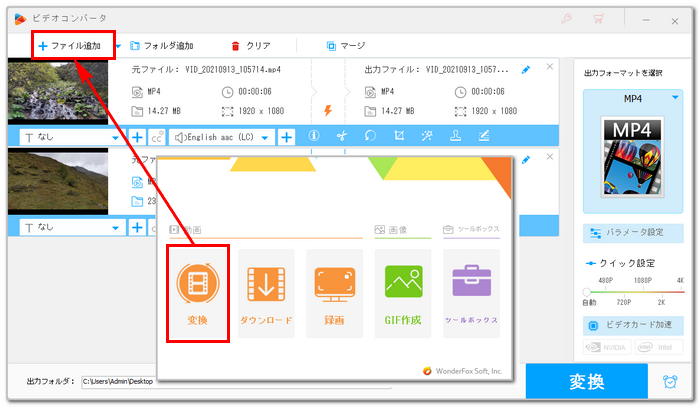Click the big blue 変換 convert button
This screenshot has width=700, height=407.
point(587,381)
